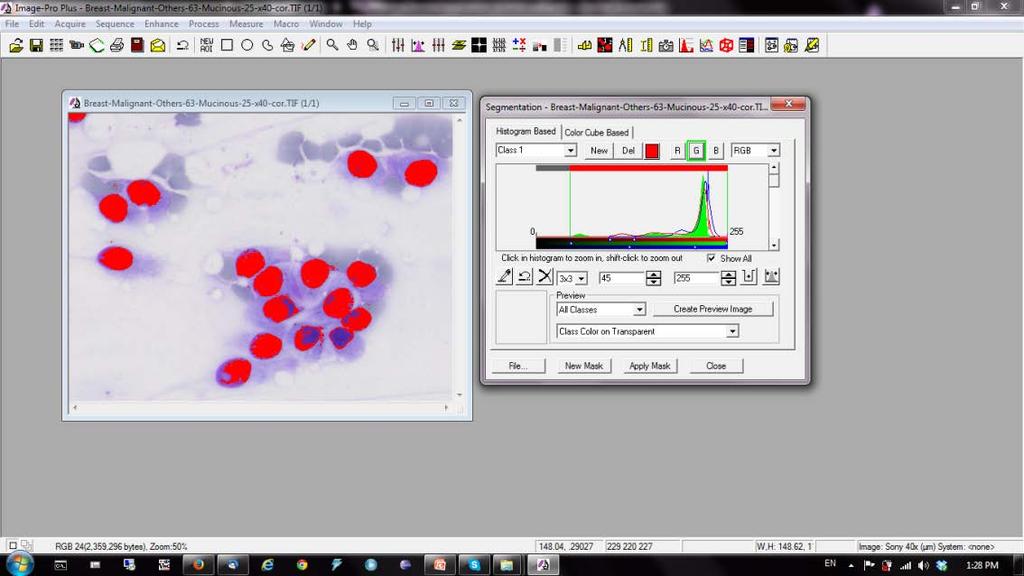
Task: Click the New AOI toolbar icon
Action: (206, 46)
